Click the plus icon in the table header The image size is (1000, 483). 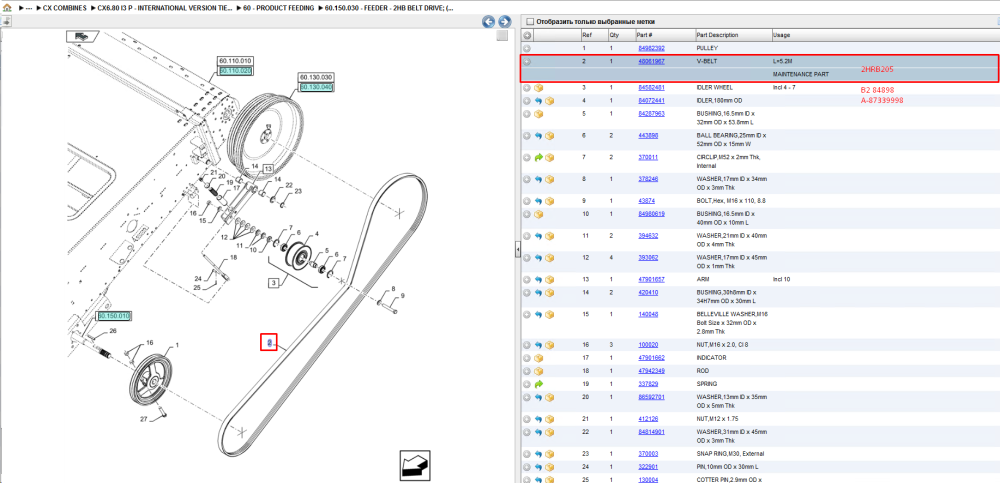click(x=527, y=34)
